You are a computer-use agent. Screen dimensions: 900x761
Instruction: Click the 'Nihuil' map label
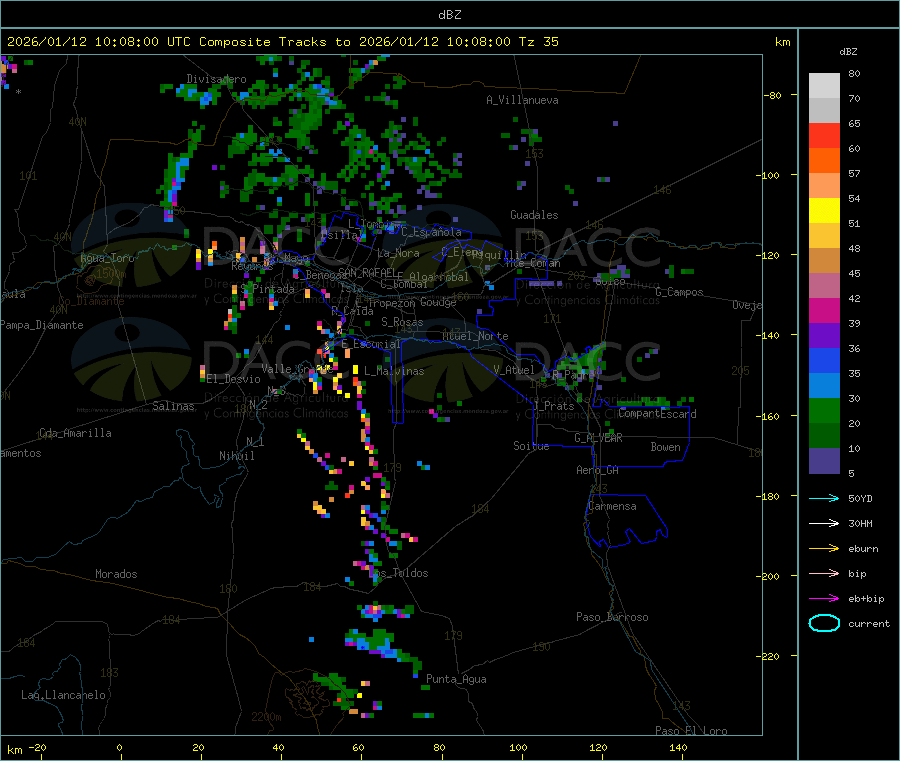tap(236, 456)
